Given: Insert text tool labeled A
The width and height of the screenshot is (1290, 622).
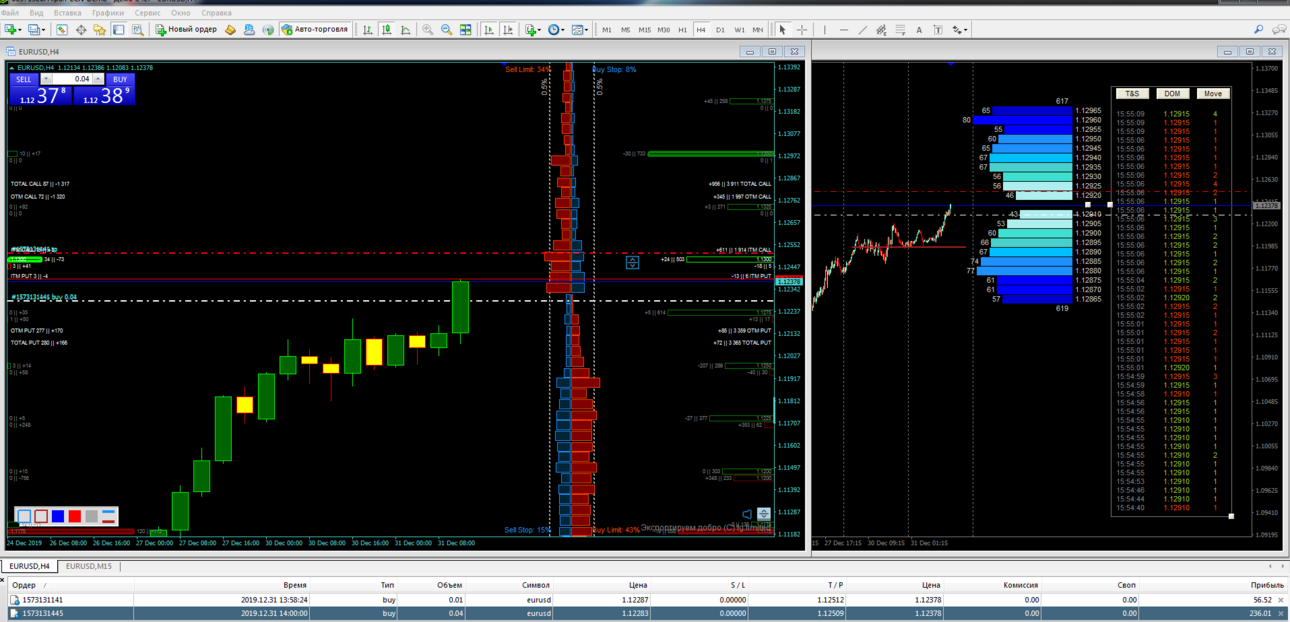Looking at the screenshot, I should (x=919, y=30).
